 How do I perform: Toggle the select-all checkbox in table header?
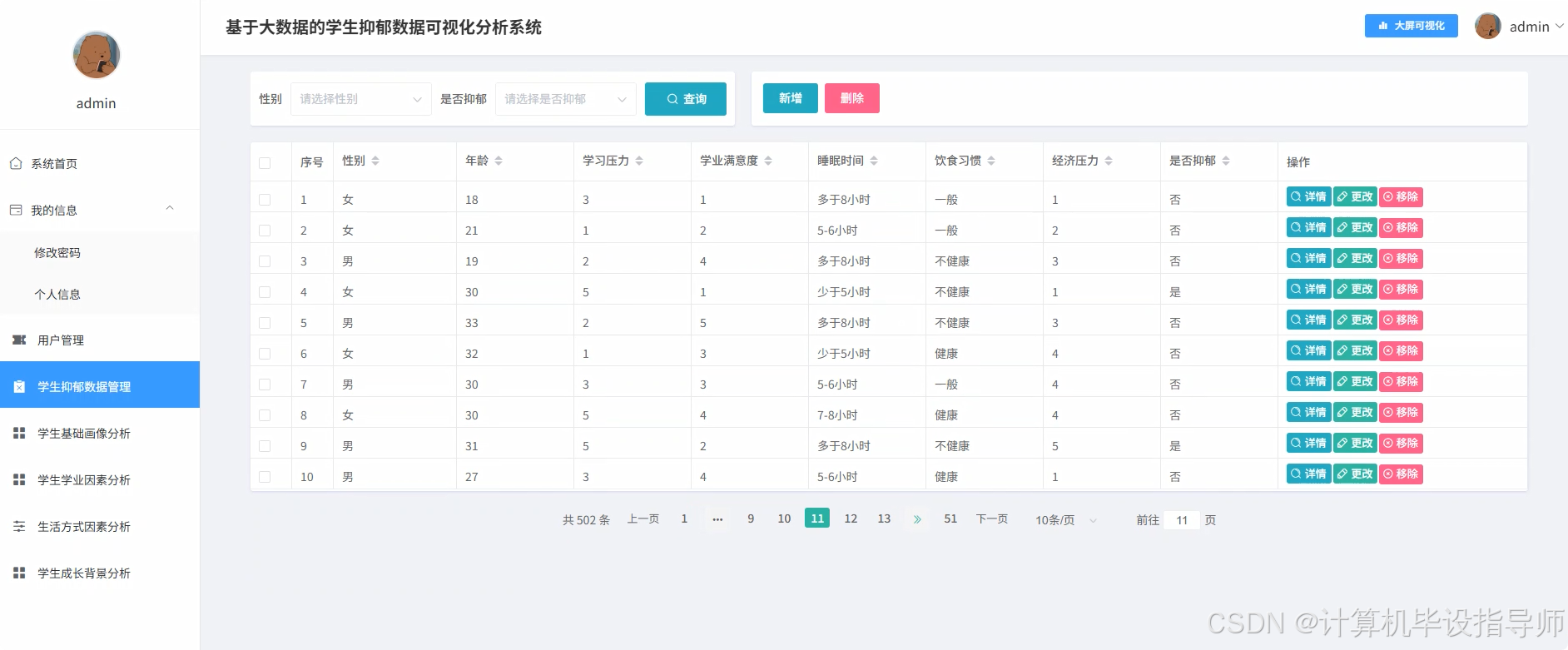tap(265, 163)
